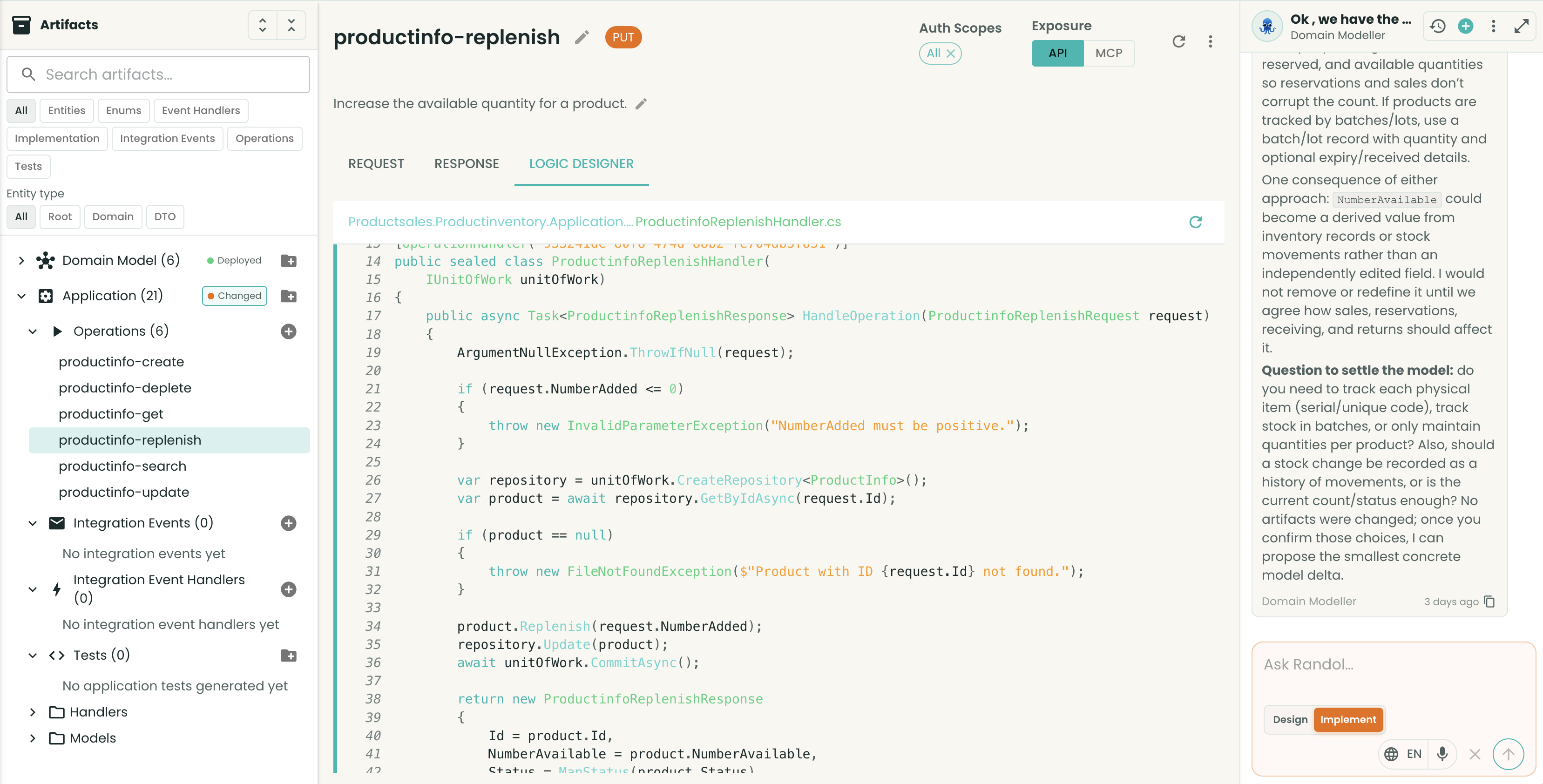
Task: Filter artifacts by Event Handlers
Action: coord(201,111)
